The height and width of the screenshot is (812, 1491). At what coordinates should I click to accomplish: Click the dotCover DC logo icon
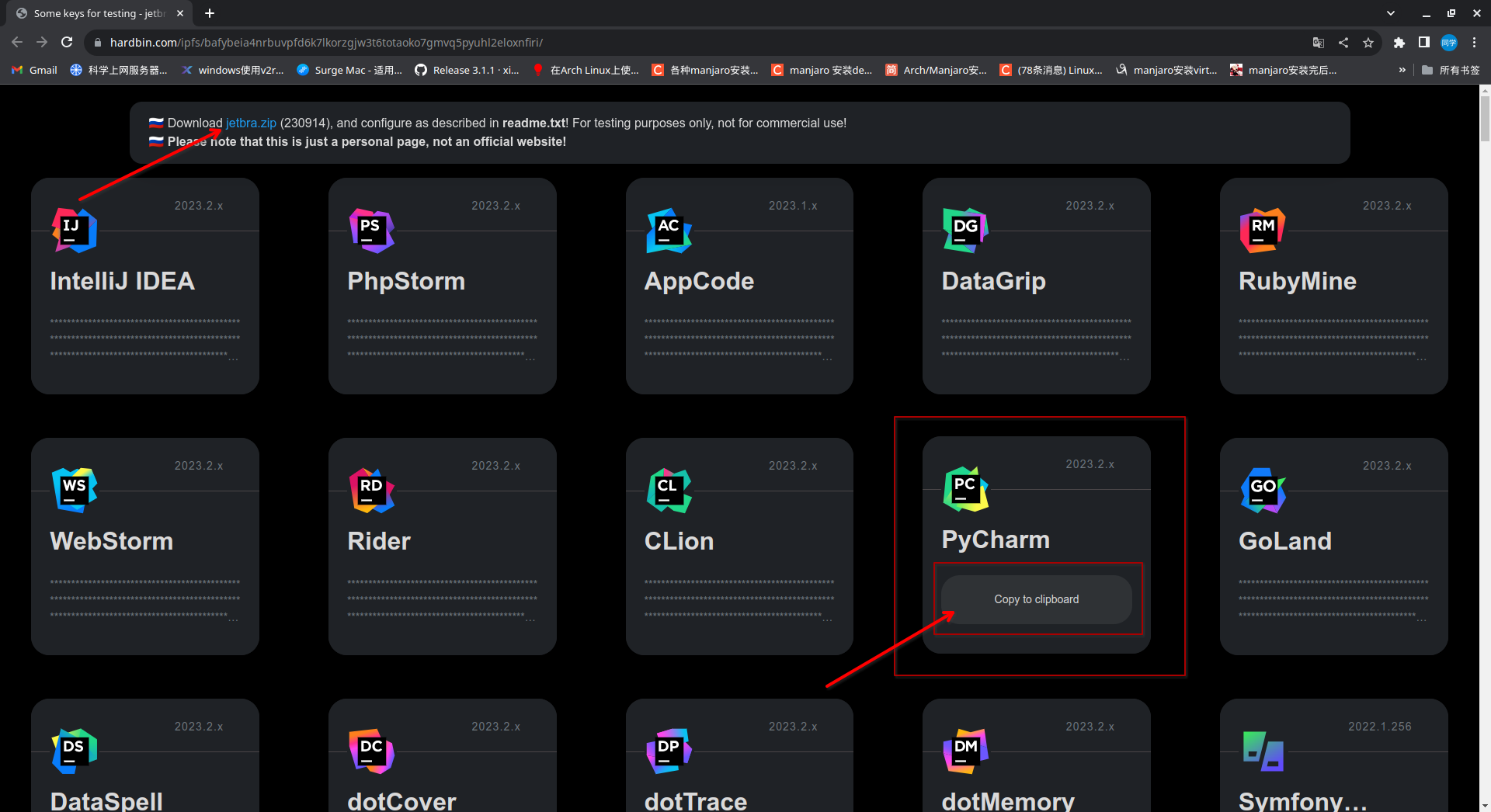[x=372, y=751]
